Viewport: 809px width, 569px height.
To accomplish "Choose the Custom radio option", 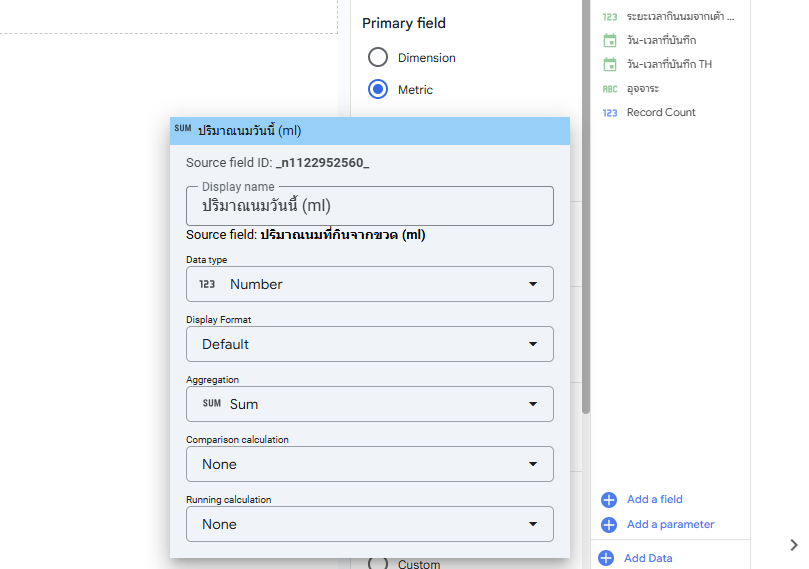I will [377, 563].
